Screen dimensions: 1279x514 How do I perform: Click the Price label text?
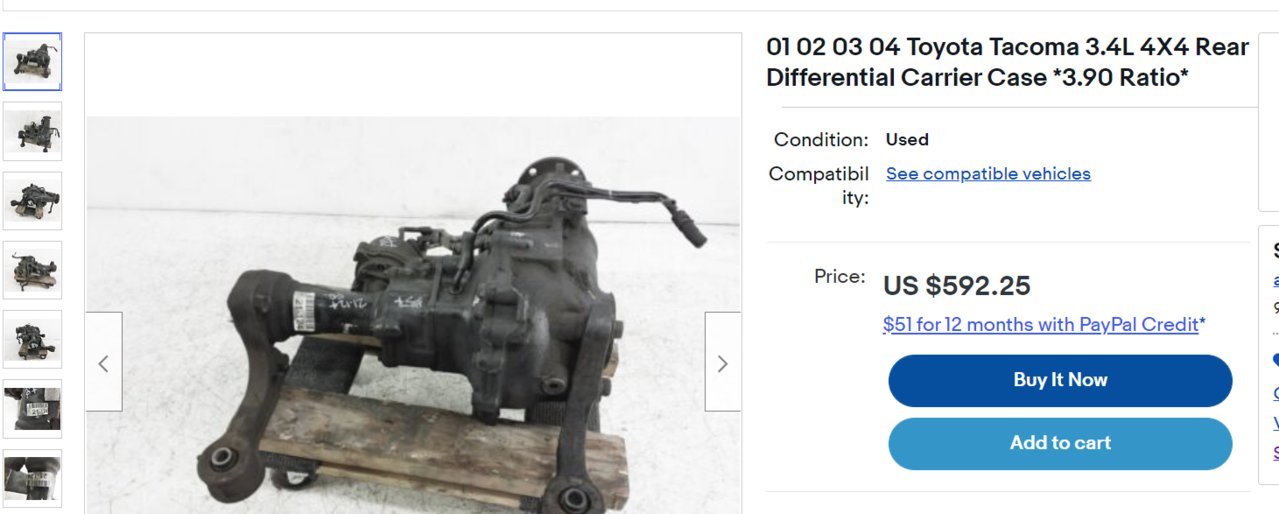click(x=840, y=276)
